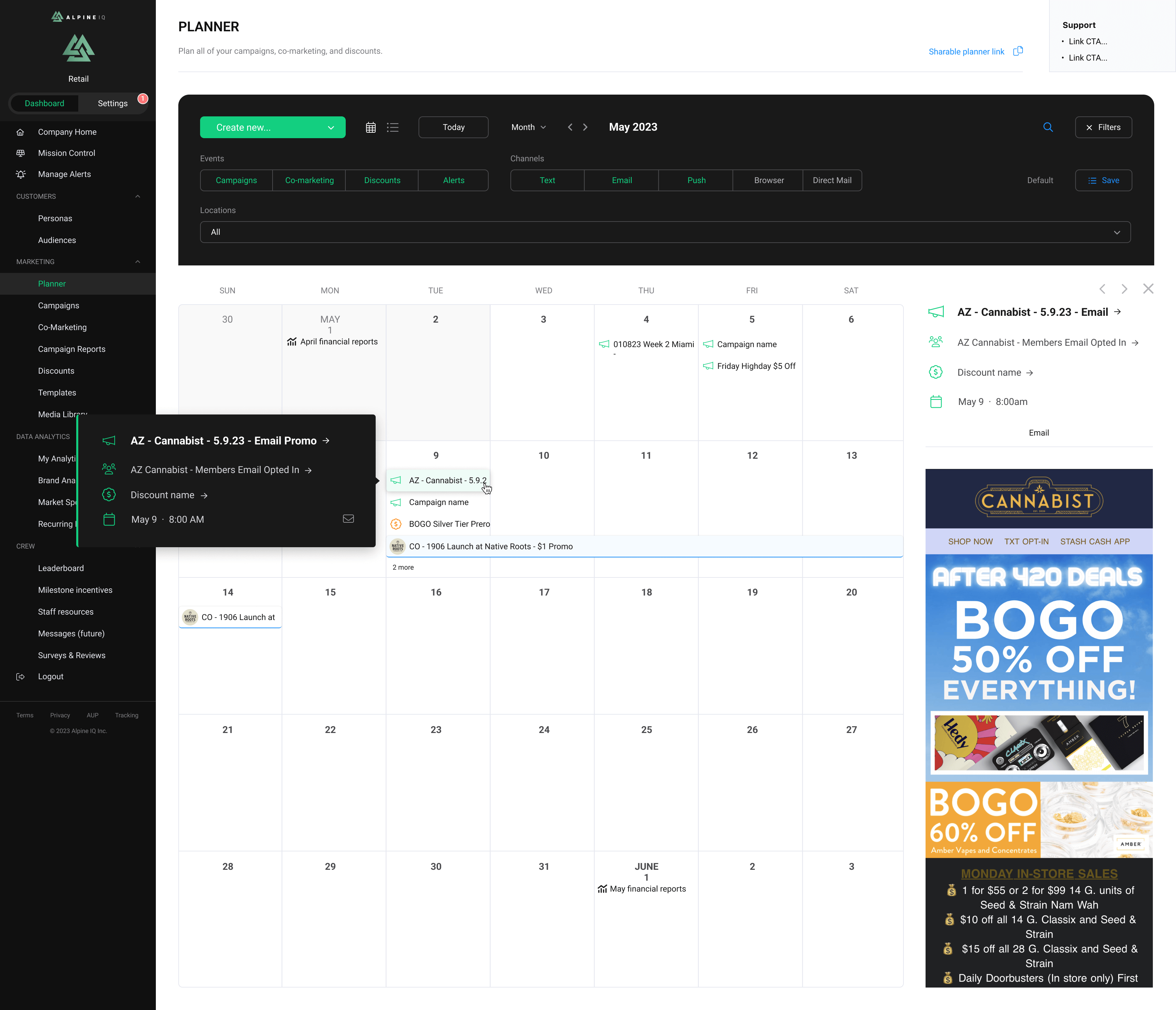Open the Month view dropdown

[528, 127]
